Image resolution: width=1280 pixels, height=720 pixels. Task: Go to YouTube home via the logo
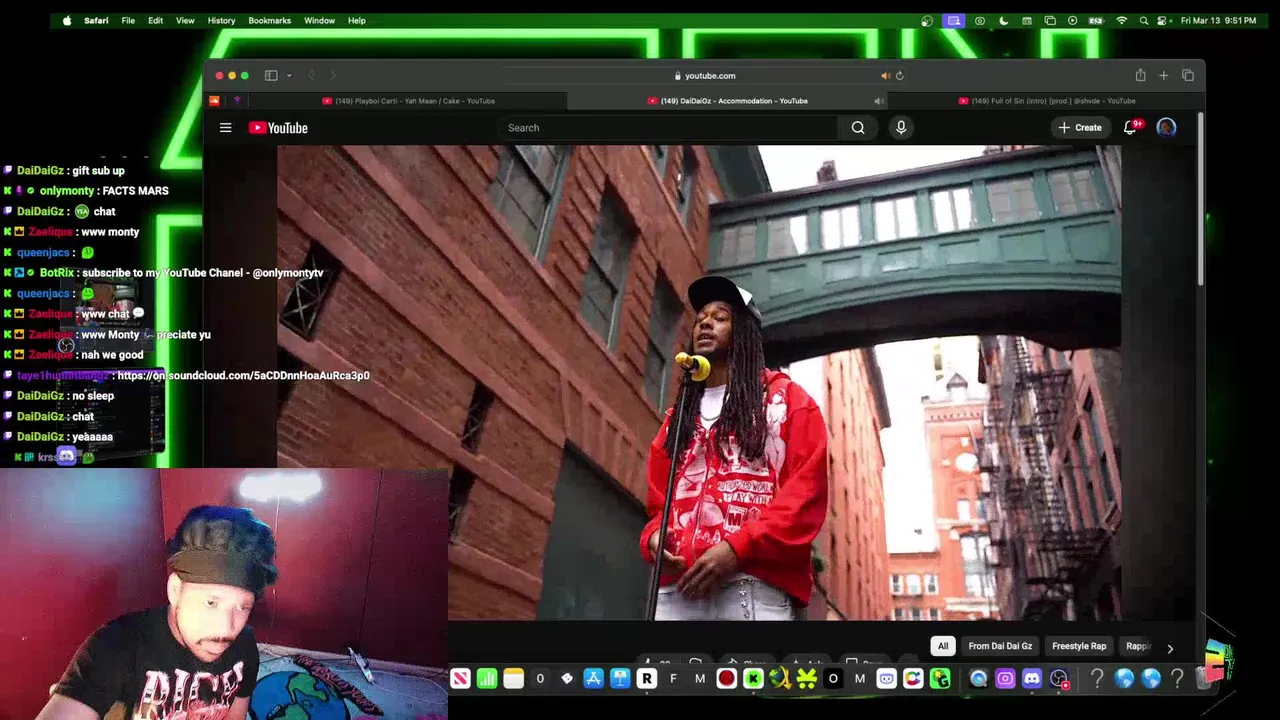coord(278,128)
